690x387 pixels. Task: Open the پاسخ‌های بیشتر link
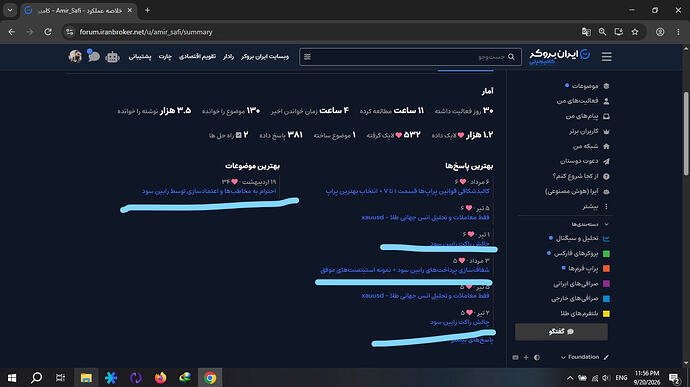pos(472,340)
